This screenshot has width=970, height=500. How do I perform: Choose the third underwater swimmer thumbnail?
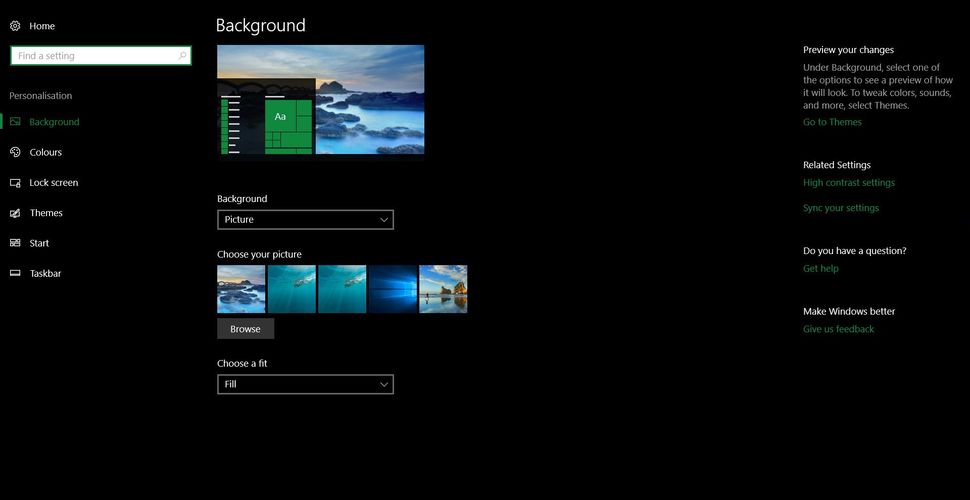tap(342, 289)
